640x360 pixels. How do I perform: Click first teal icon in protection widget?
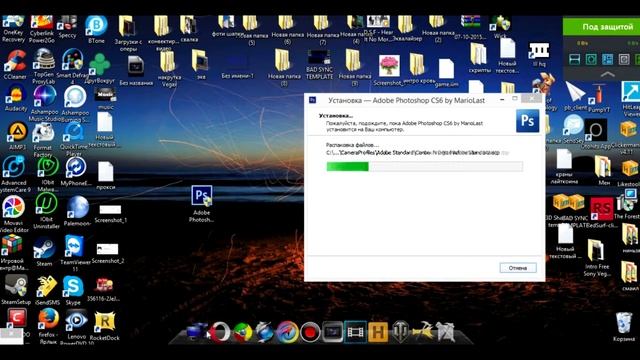pos(574,60)
